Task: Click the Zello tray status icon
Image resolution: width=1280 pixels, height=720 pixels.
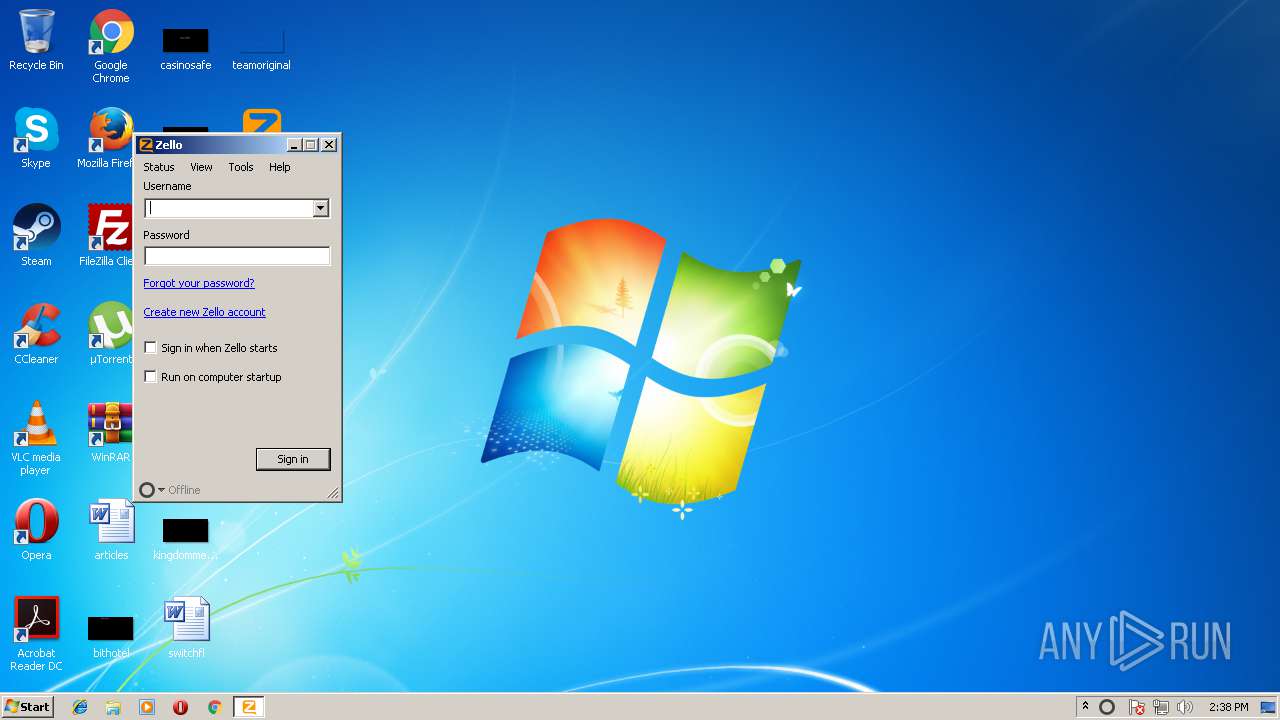Action: [x=1107, y=707]
